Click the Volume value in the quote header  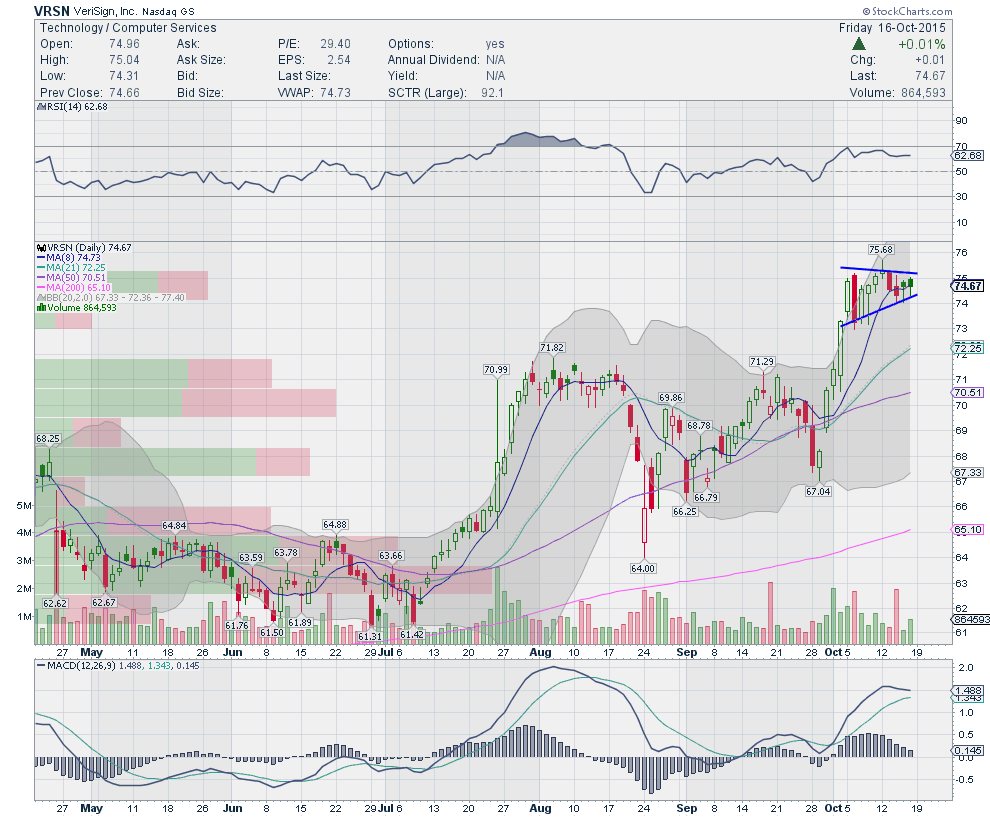click(922, 93)
